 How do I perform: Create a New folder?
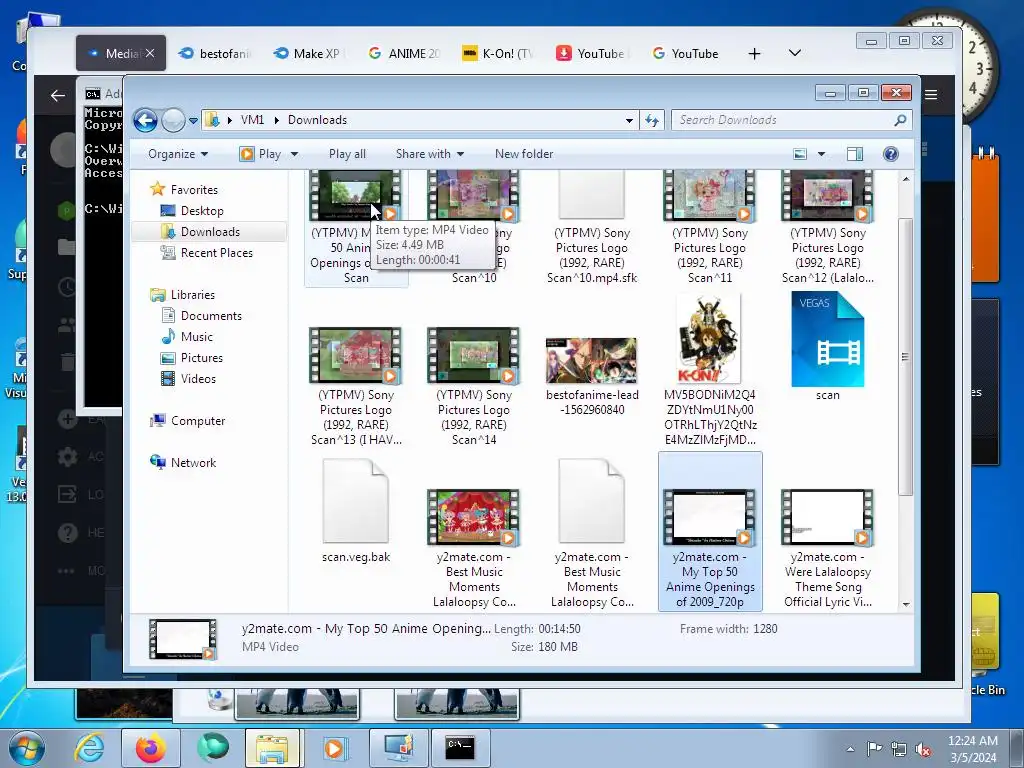coord(524,154)
